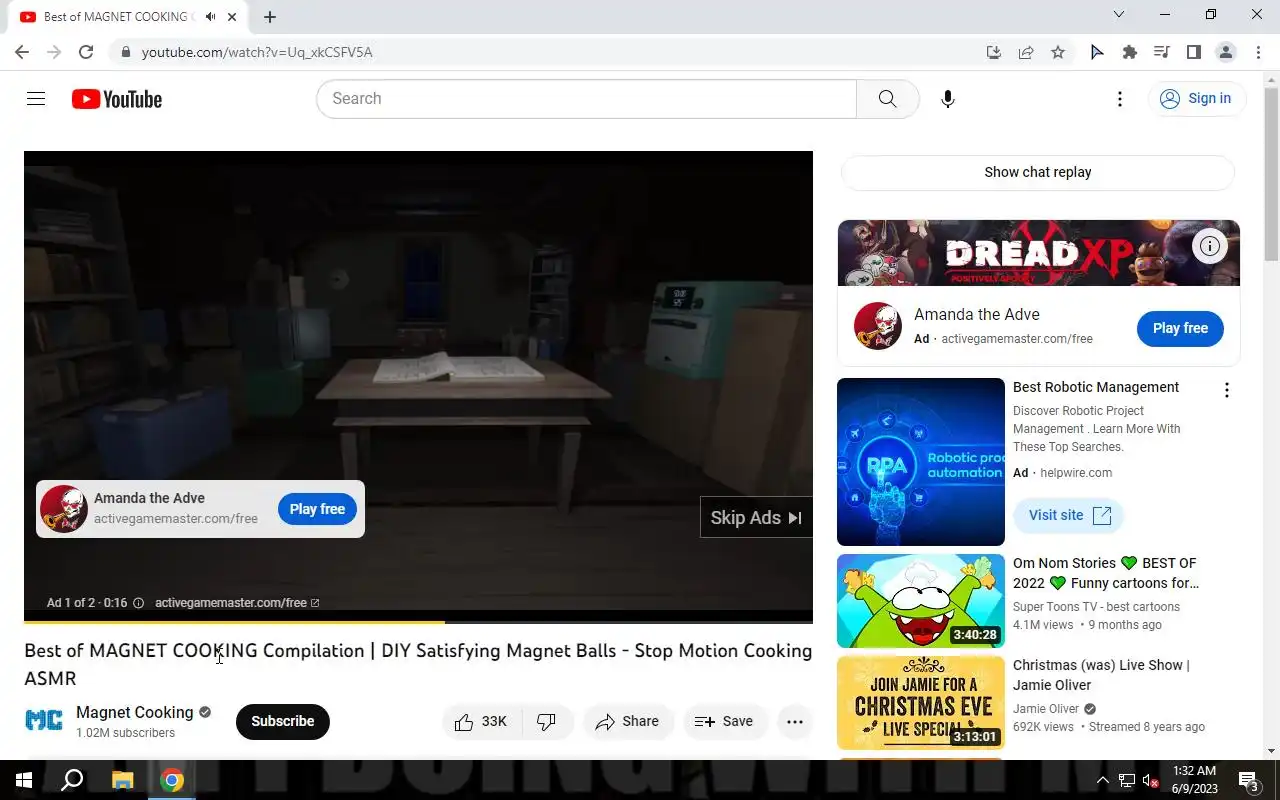Open the Amanda the Adve overlay ad avatar

[64, 509]
